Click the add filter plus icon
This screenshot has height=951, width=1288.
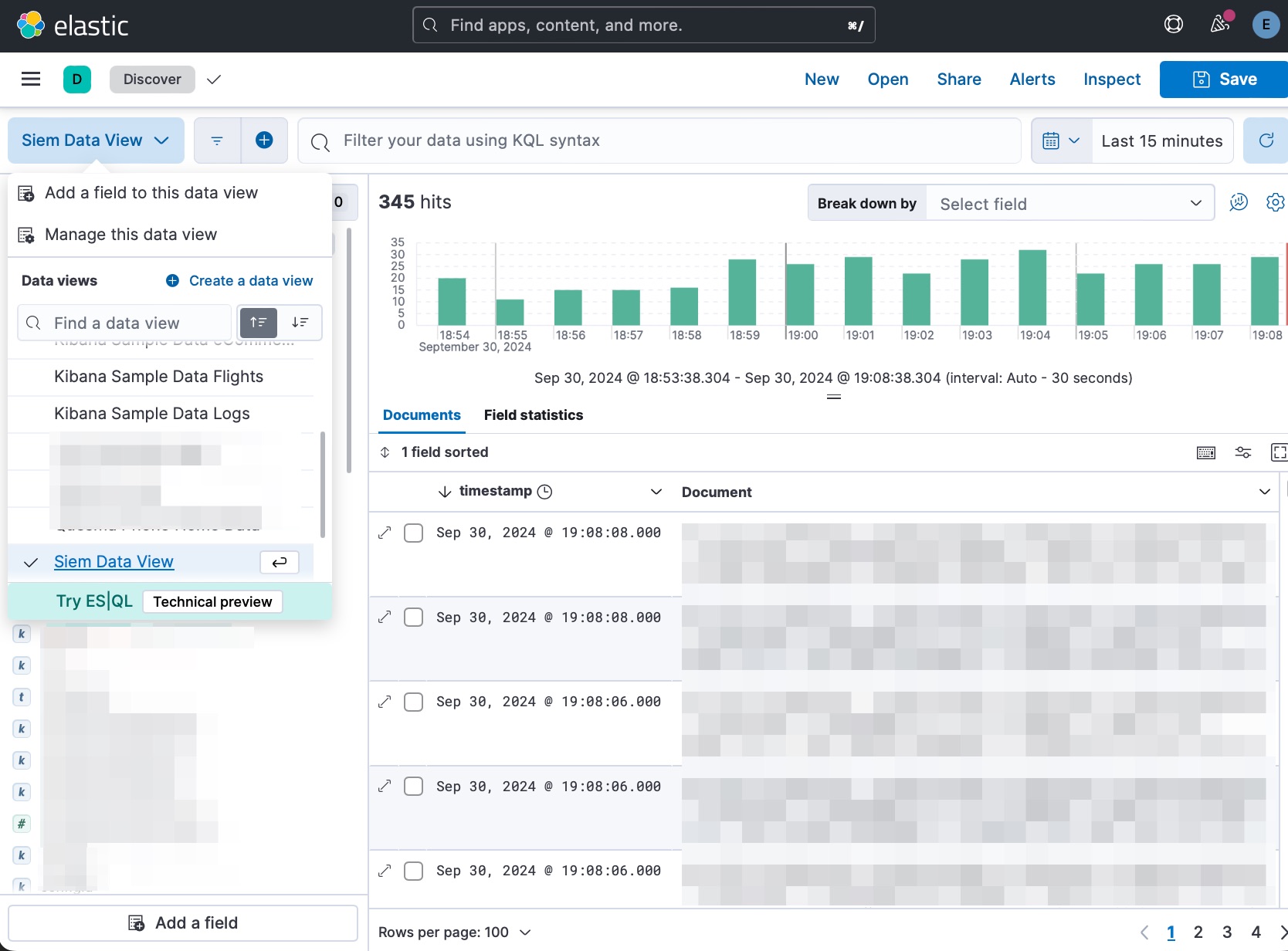click(x=264, y=140)
